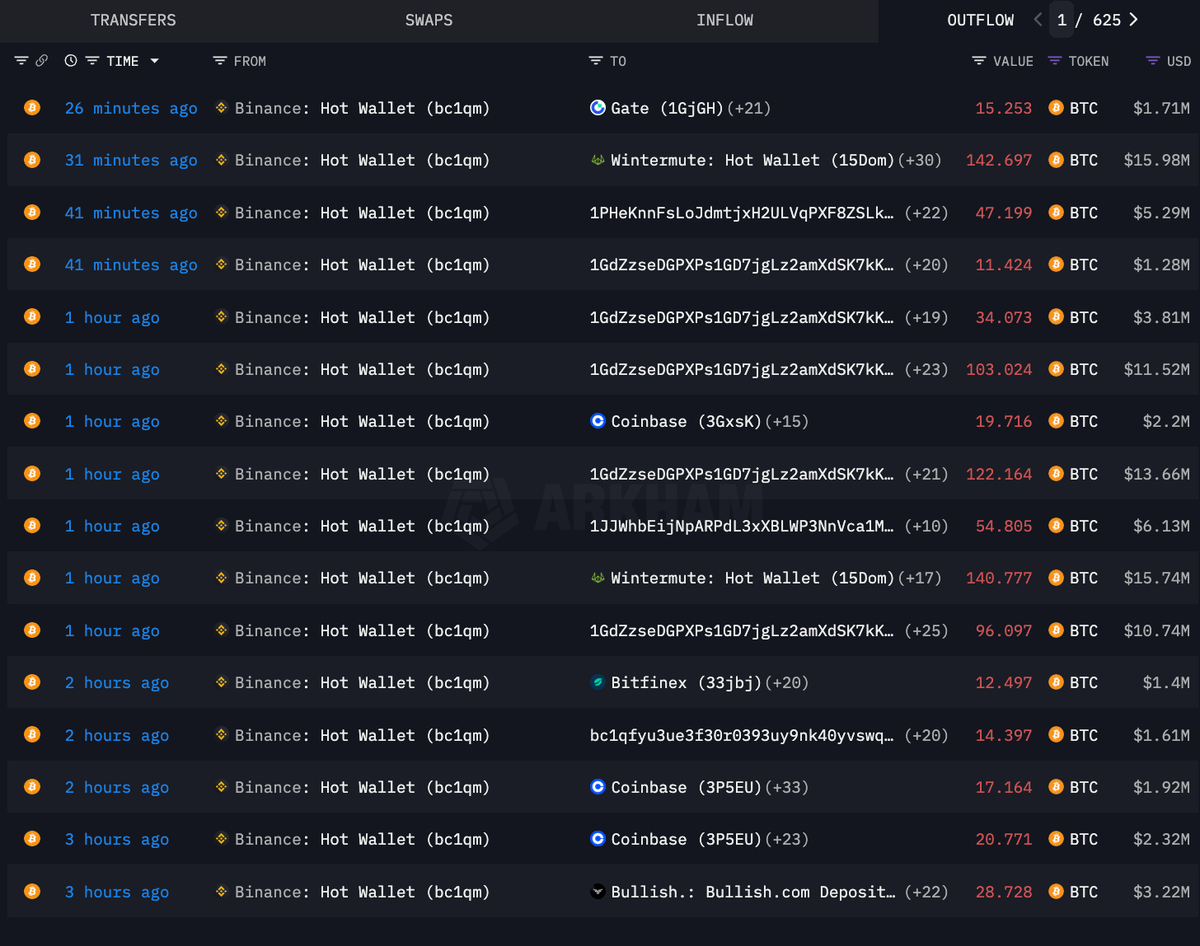Open the FROM column filter
The height and width of the screenshot is (946, 1200).
point(220,61)
